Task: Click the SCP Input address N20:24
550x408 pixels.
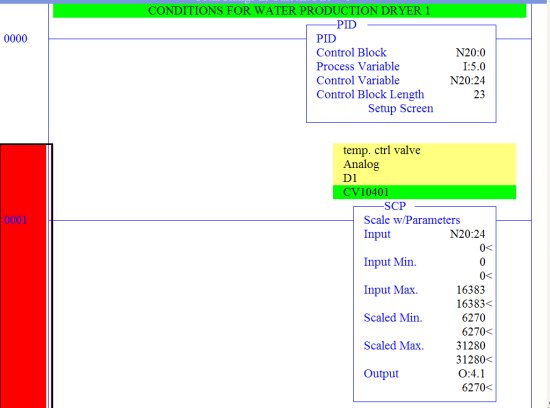Action: tap(468, 234)
